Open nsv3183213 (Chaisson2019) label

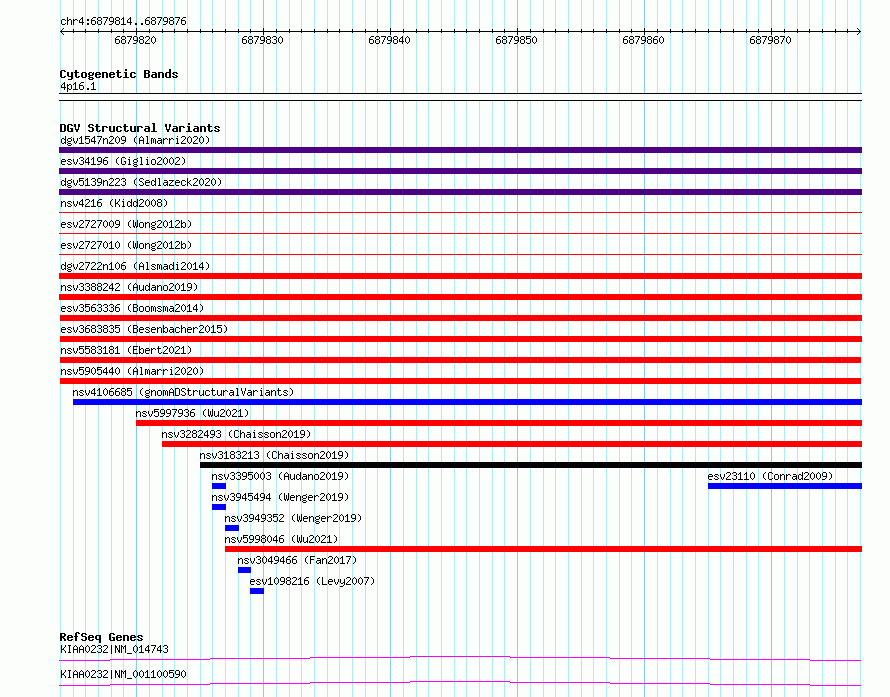(x=274, y=455)
